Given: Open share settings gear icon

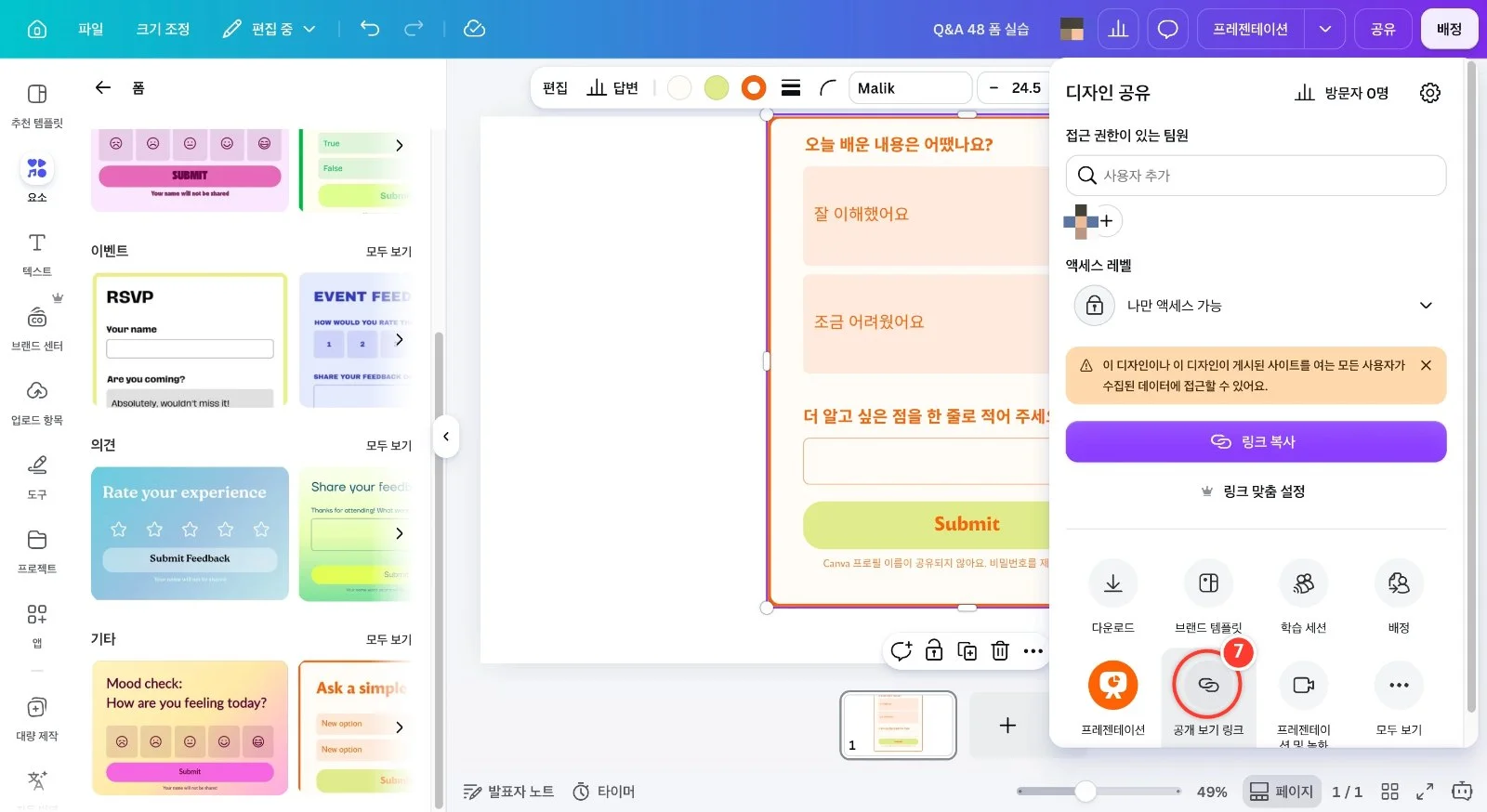Looking at the screenshot, I should 1430,93.
